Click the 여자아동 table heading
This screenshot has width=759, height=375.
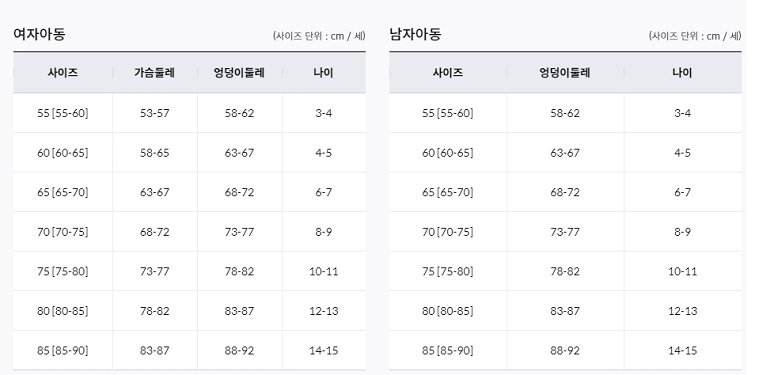point(39,34)
